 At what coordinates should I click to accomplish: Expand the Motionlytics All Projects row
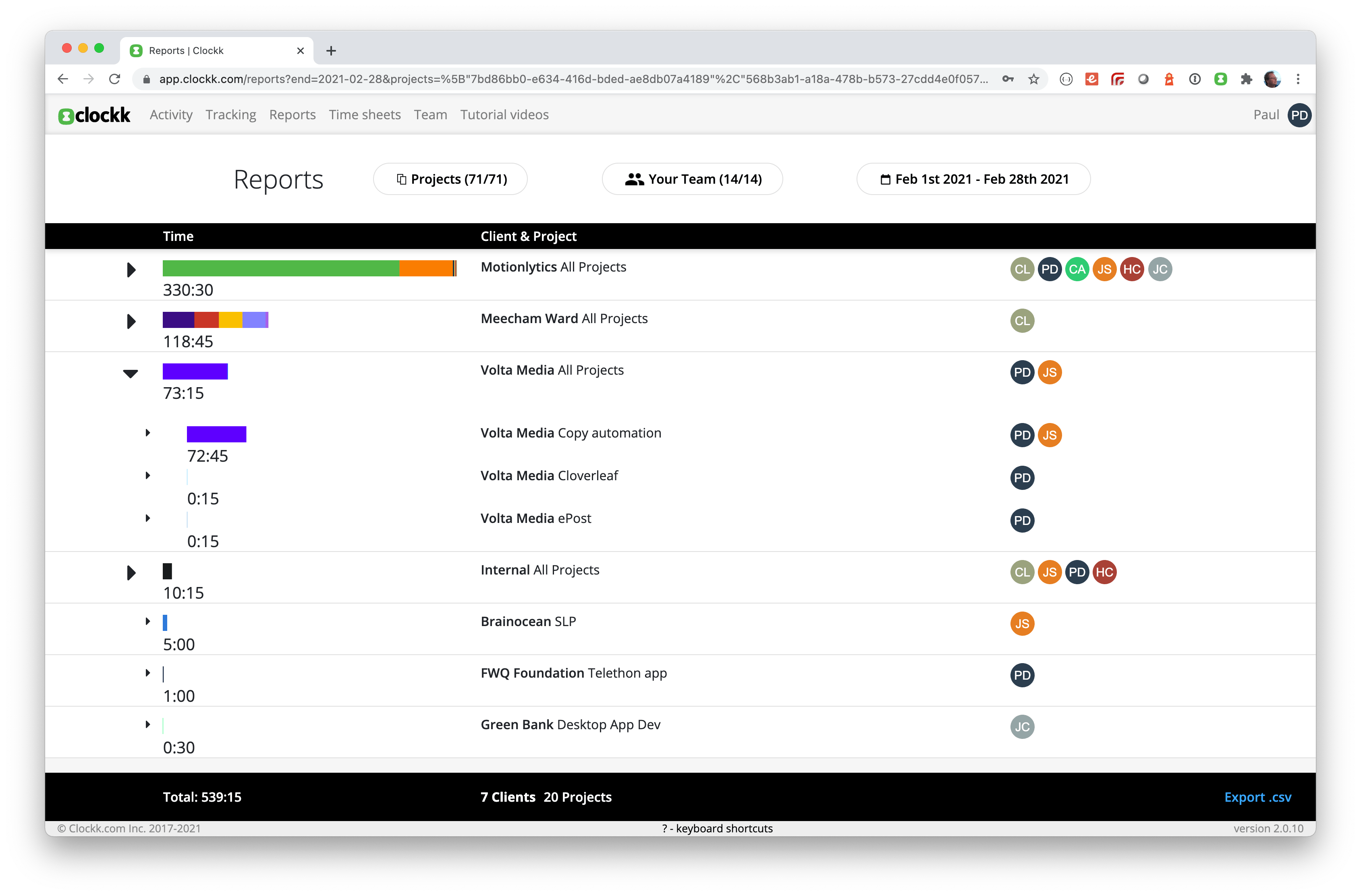click(131, 270)
